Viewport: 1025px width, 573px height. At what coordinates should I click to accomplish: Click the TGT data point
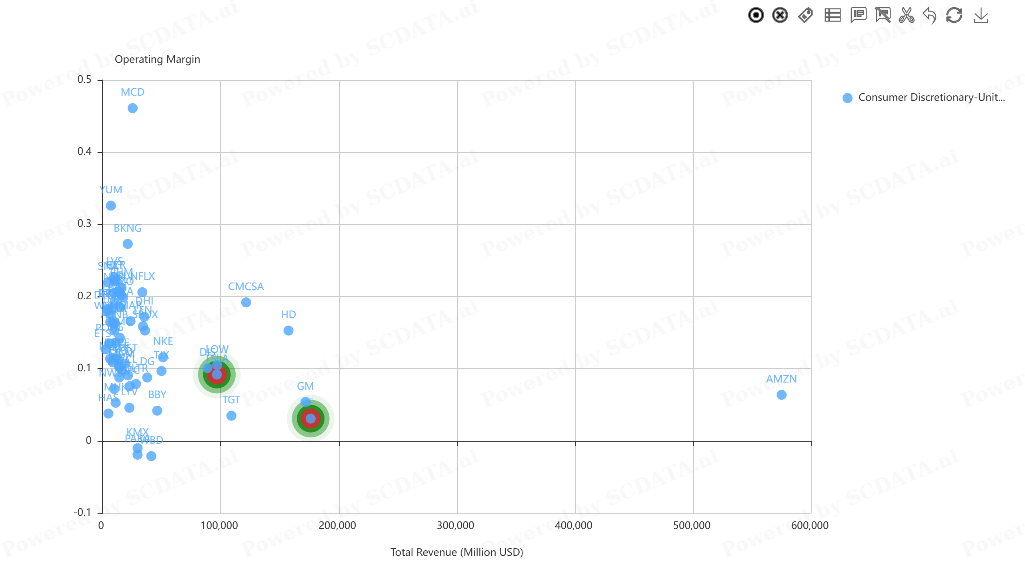231,416
